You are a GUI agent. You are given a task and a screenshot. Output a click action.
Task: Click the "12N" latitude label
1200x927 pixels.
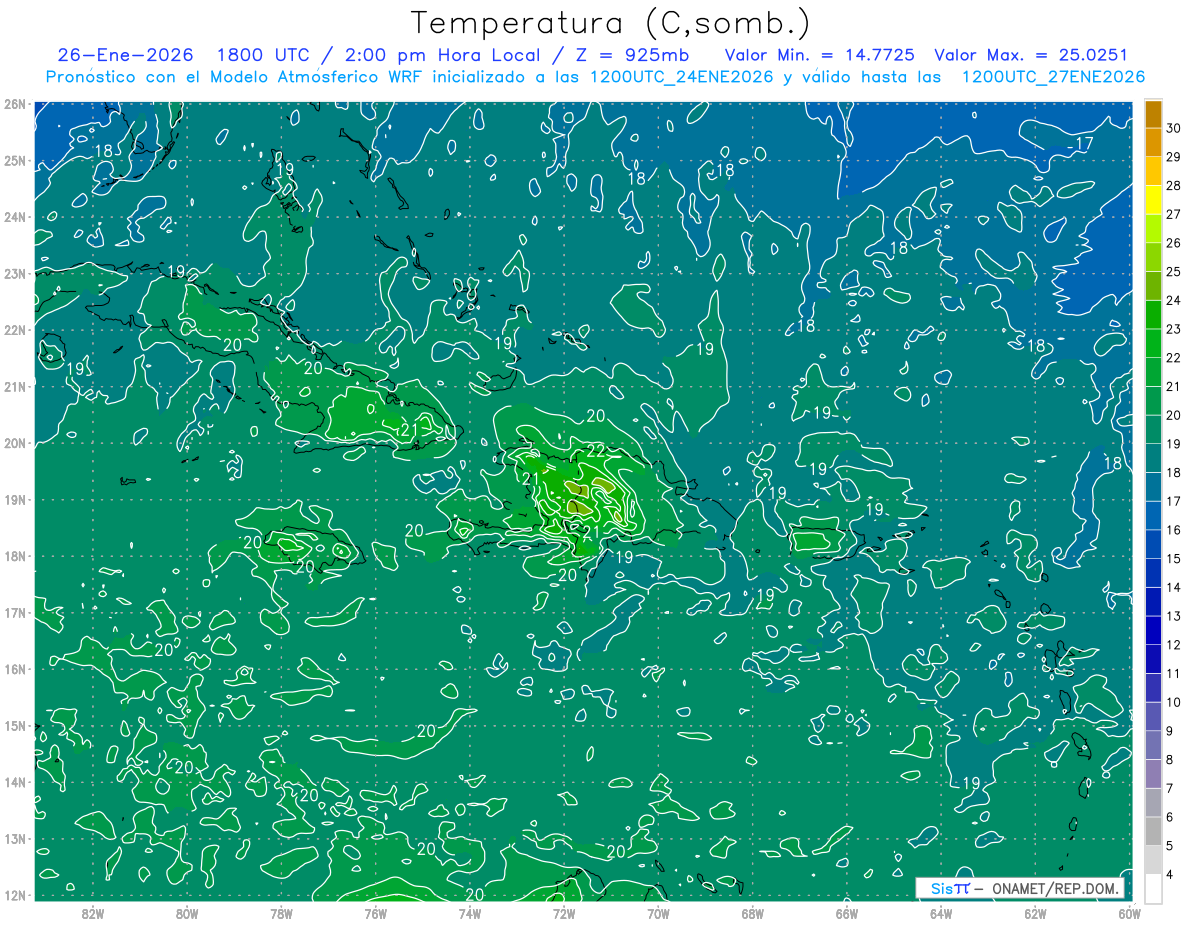click(x=14, y=895)
